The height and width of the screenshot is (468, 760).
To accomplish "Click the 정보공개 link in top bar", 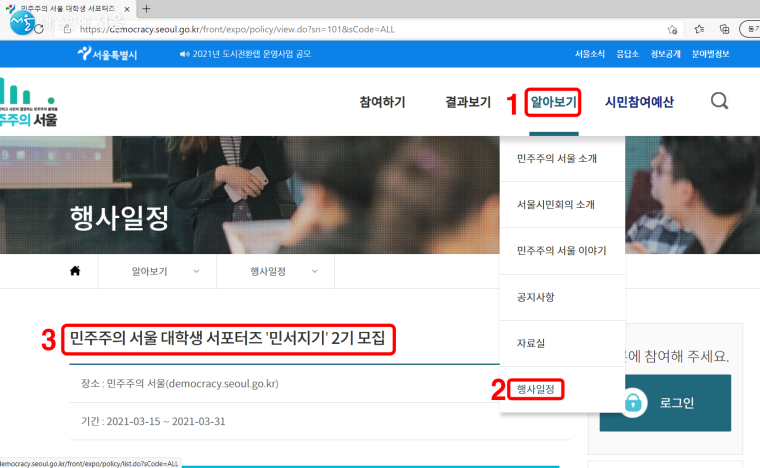I will point(665,53).
